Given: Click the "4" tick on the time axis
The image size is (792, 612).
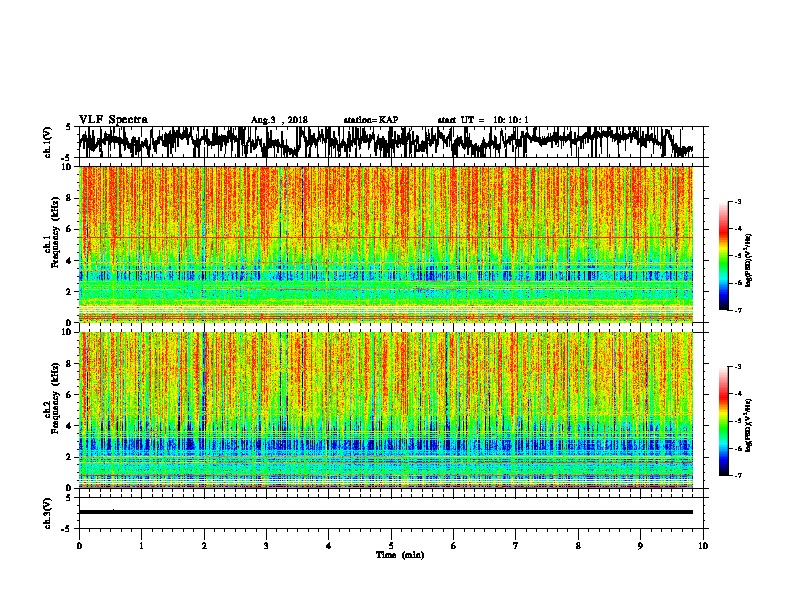Looking at the screenshot, I should coord(328,546).
